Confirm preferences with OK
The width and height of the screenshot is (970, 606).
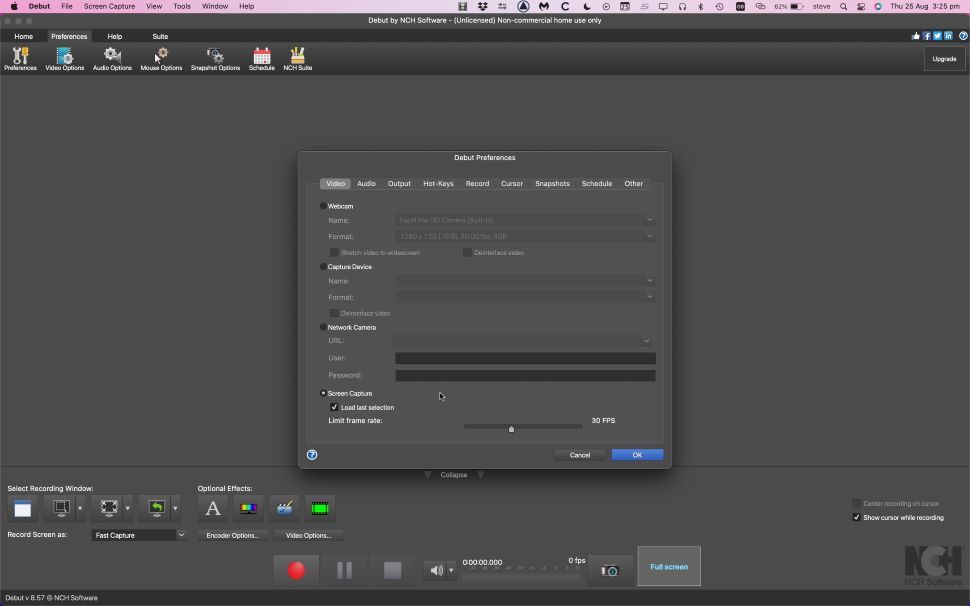pos(636,454)
